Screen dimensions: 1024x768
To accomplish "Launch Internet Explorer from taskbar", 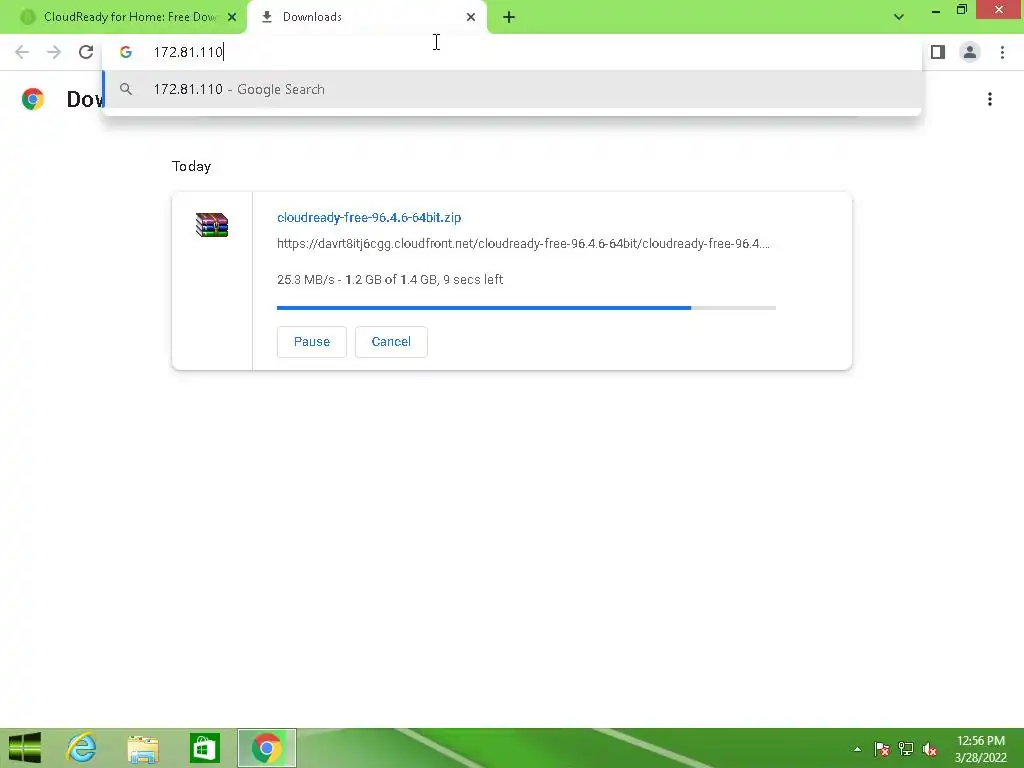I will (82, 748).
